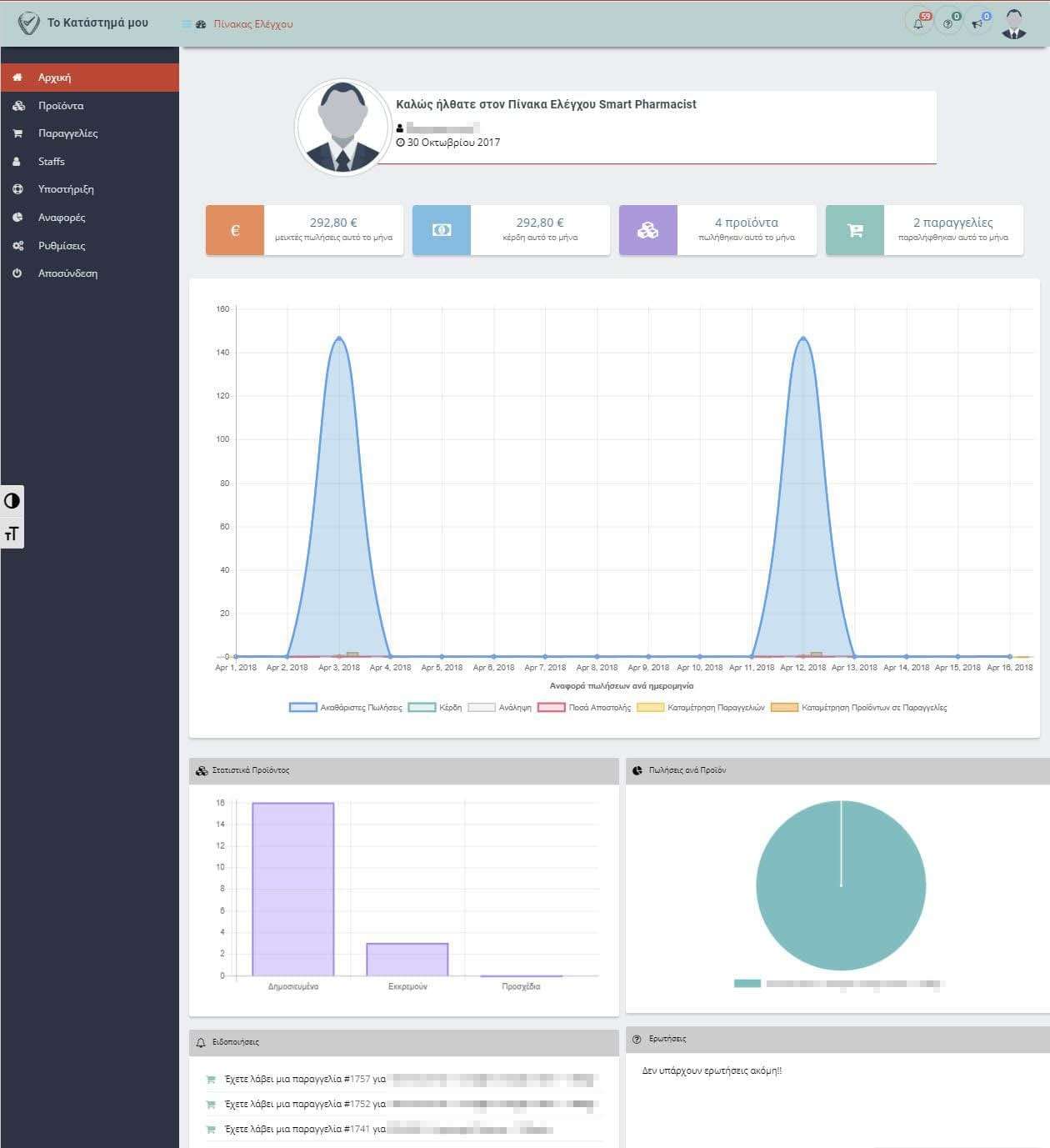Image resolution: width=1050 pixels, height=1148 pixels.
Task: Click the notifications bell icon in header
Action: click(x=918, y=23)
